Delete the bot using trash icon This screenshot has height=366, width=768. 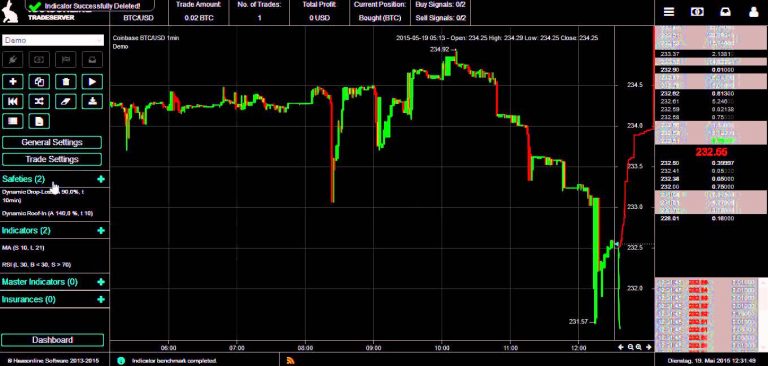66,82
